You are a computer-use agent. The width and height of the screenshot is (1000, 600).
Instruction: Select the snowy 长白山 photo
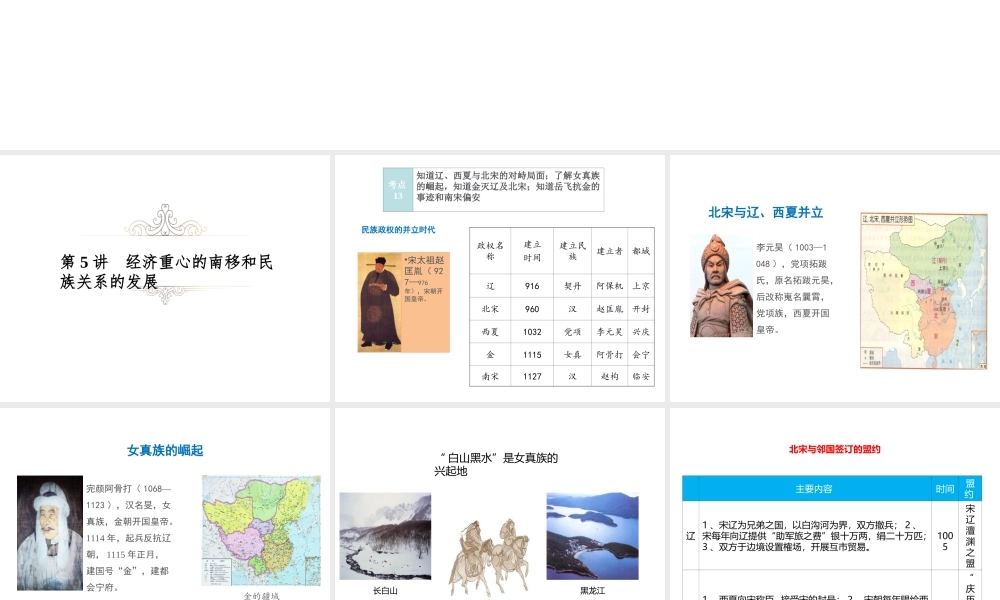385,536
